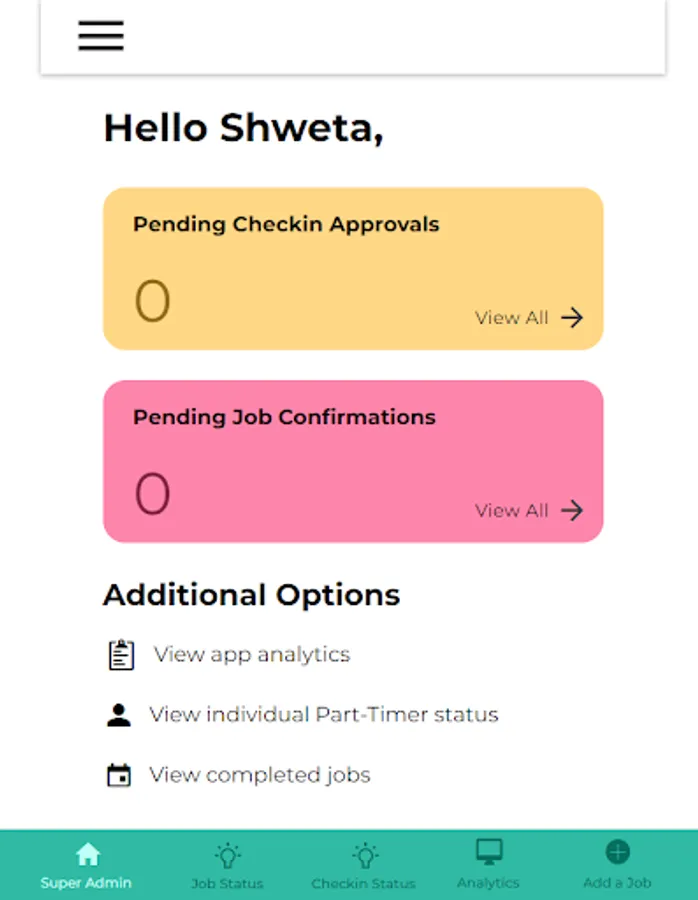Open View app analytics option
This screenshot has height=900, width=698.
pos(252,655)
